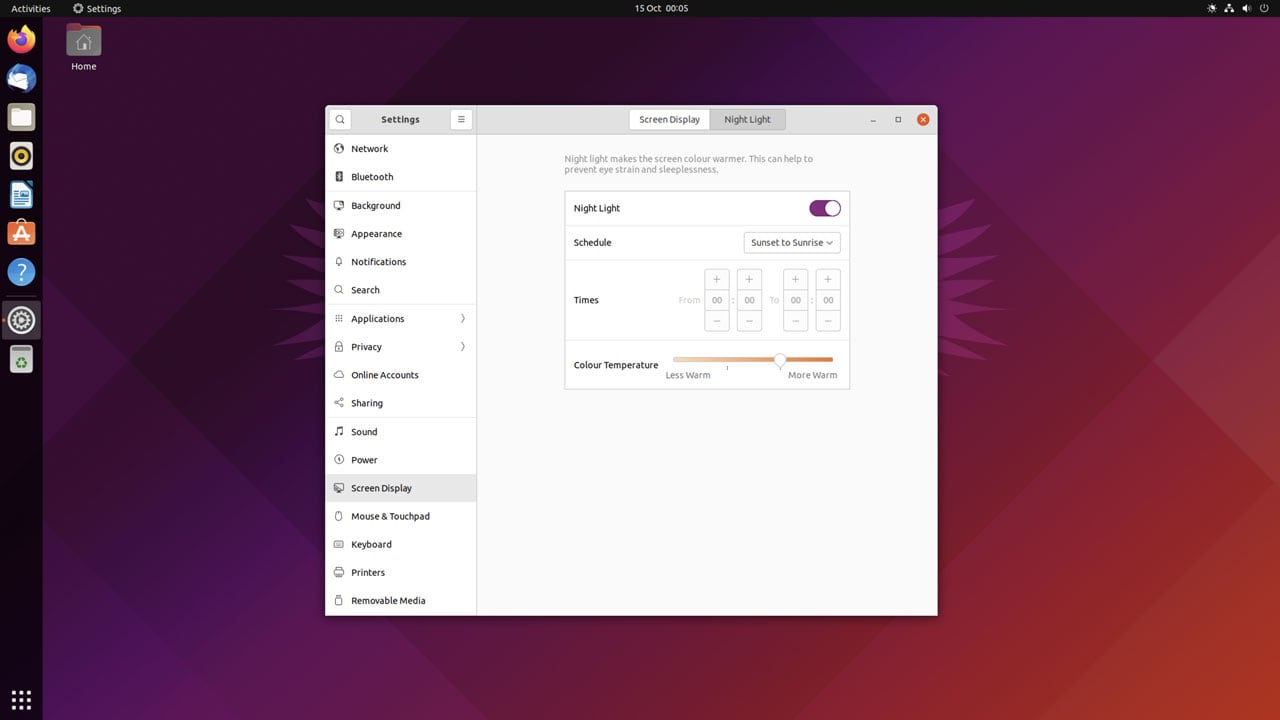1280x720 pixels.
Task: Open the Activities overview
Action: click(x=31, y=8)
